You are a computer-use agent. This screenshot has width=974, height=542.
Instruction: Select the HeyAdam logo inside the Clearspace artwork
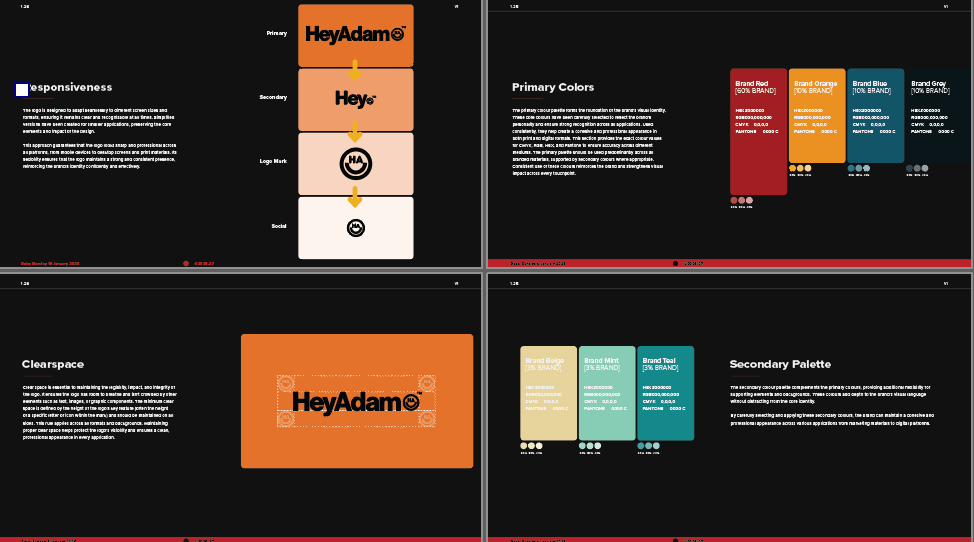[x=356, y=402]
